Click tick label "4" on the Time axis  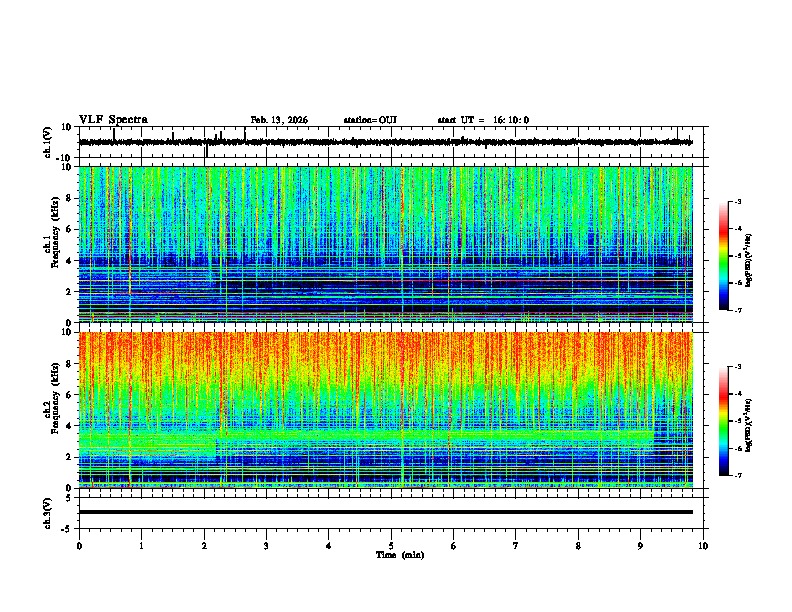click(x=329, y=546)
